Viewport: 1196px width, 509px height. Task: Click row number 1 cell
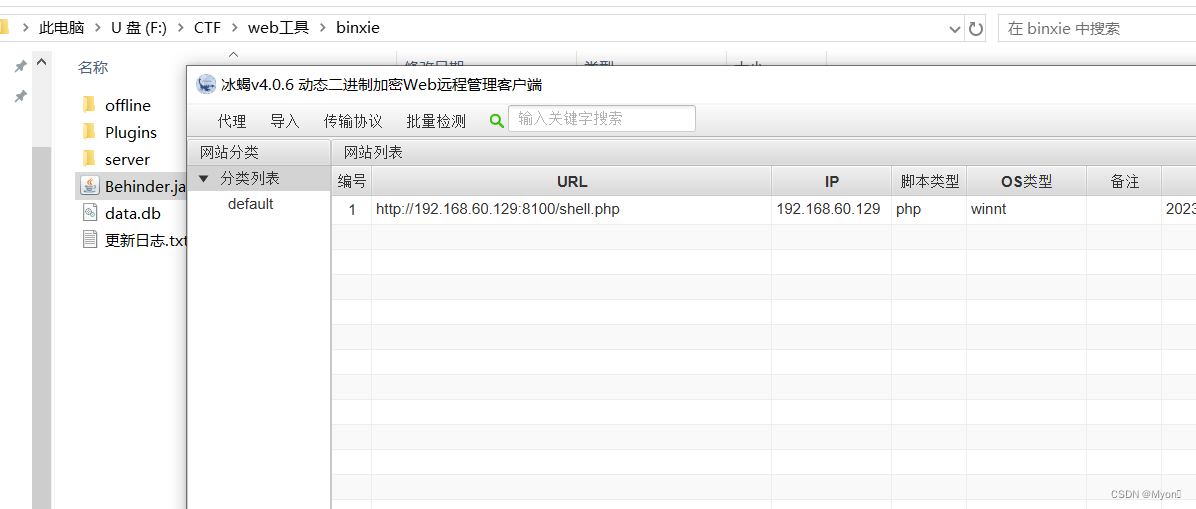(x=352, y=208)
